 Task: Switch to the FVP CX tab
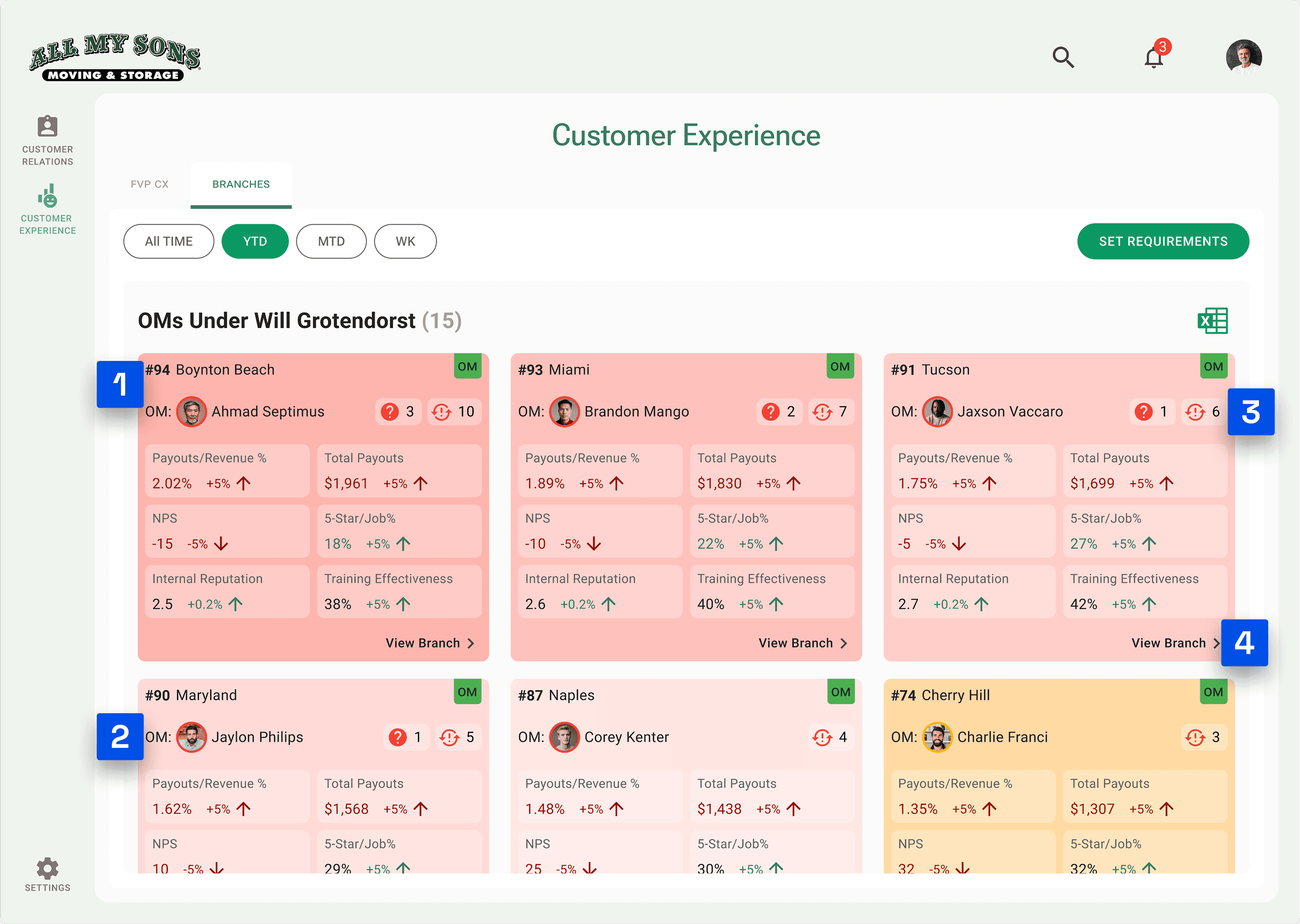click(x=150, y=184)
